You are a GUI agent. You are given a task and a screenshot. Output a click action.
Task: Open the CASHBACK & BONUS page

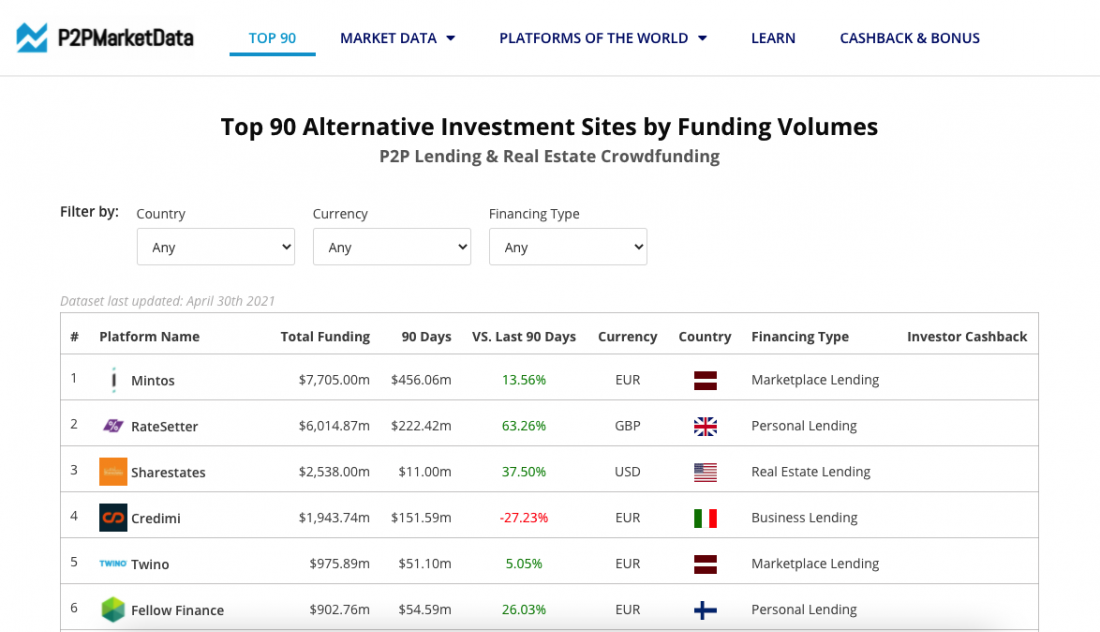point(910,38)
